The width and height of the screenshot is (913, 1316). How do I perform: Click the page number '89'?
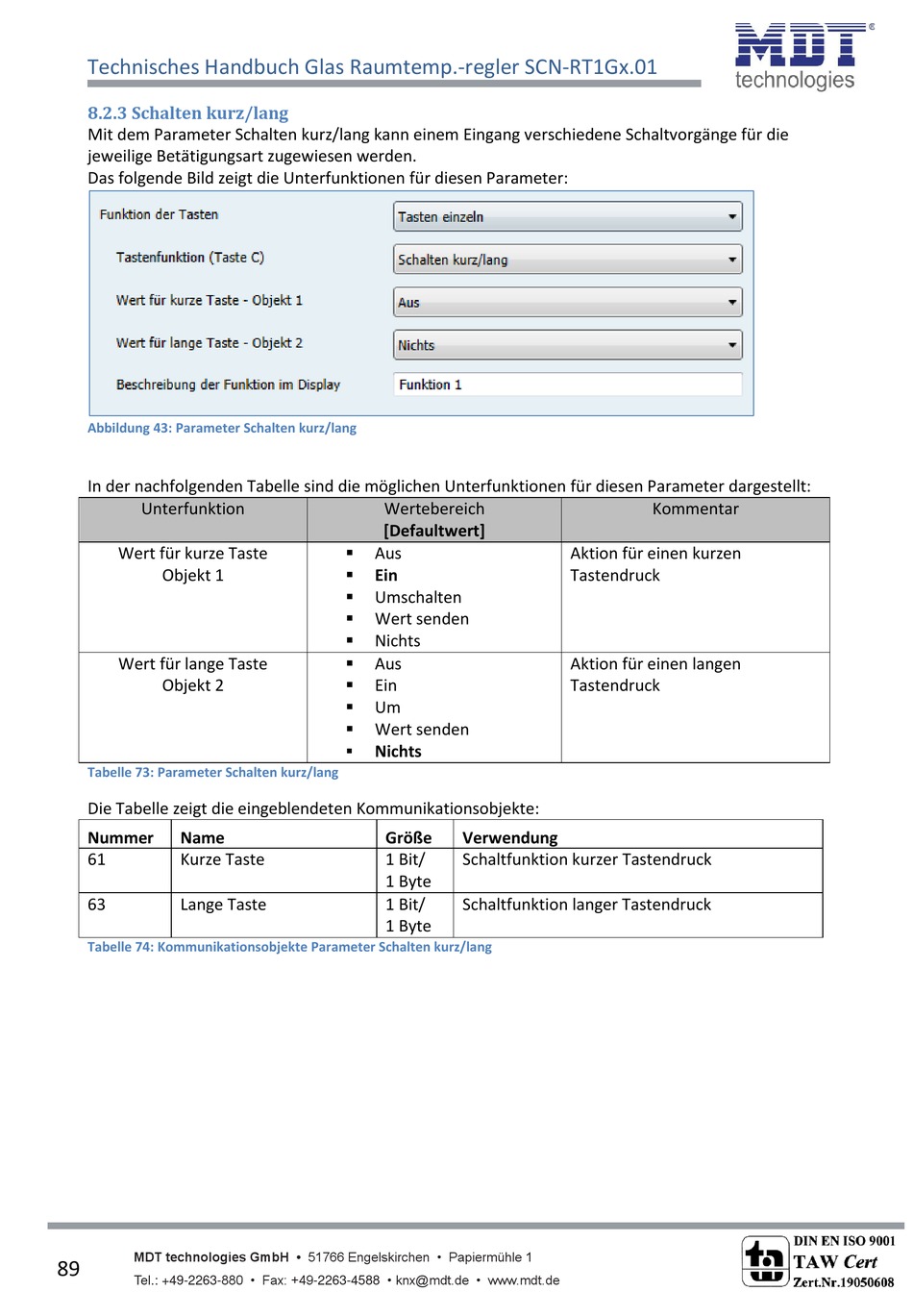[x=68, y=1269]
